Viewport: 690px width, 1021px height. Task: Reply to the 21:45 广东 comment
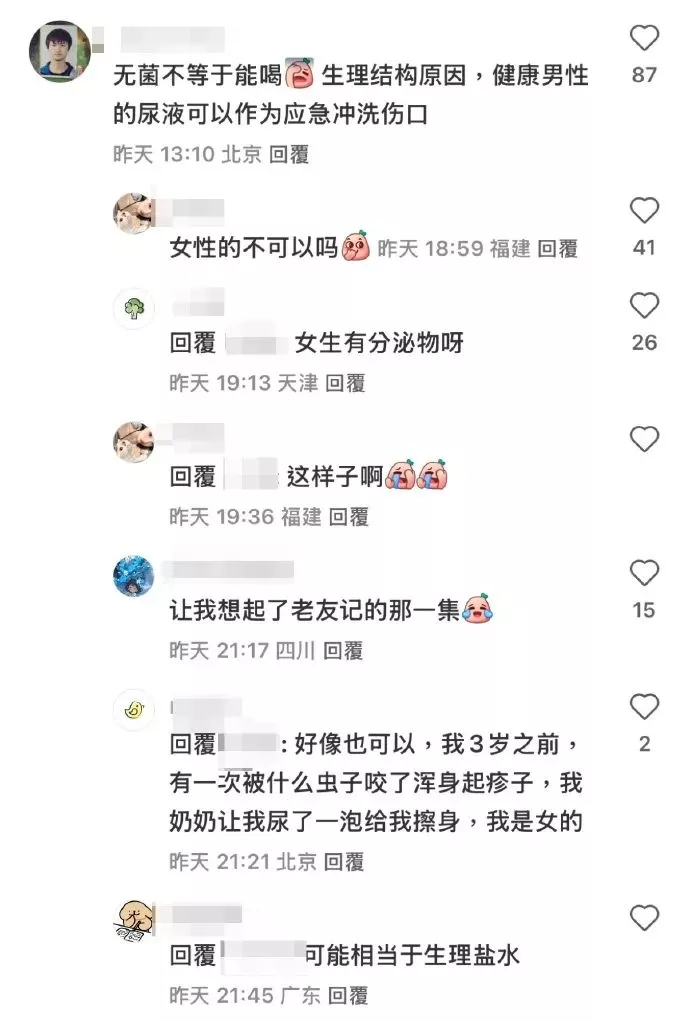click(348, 996)
